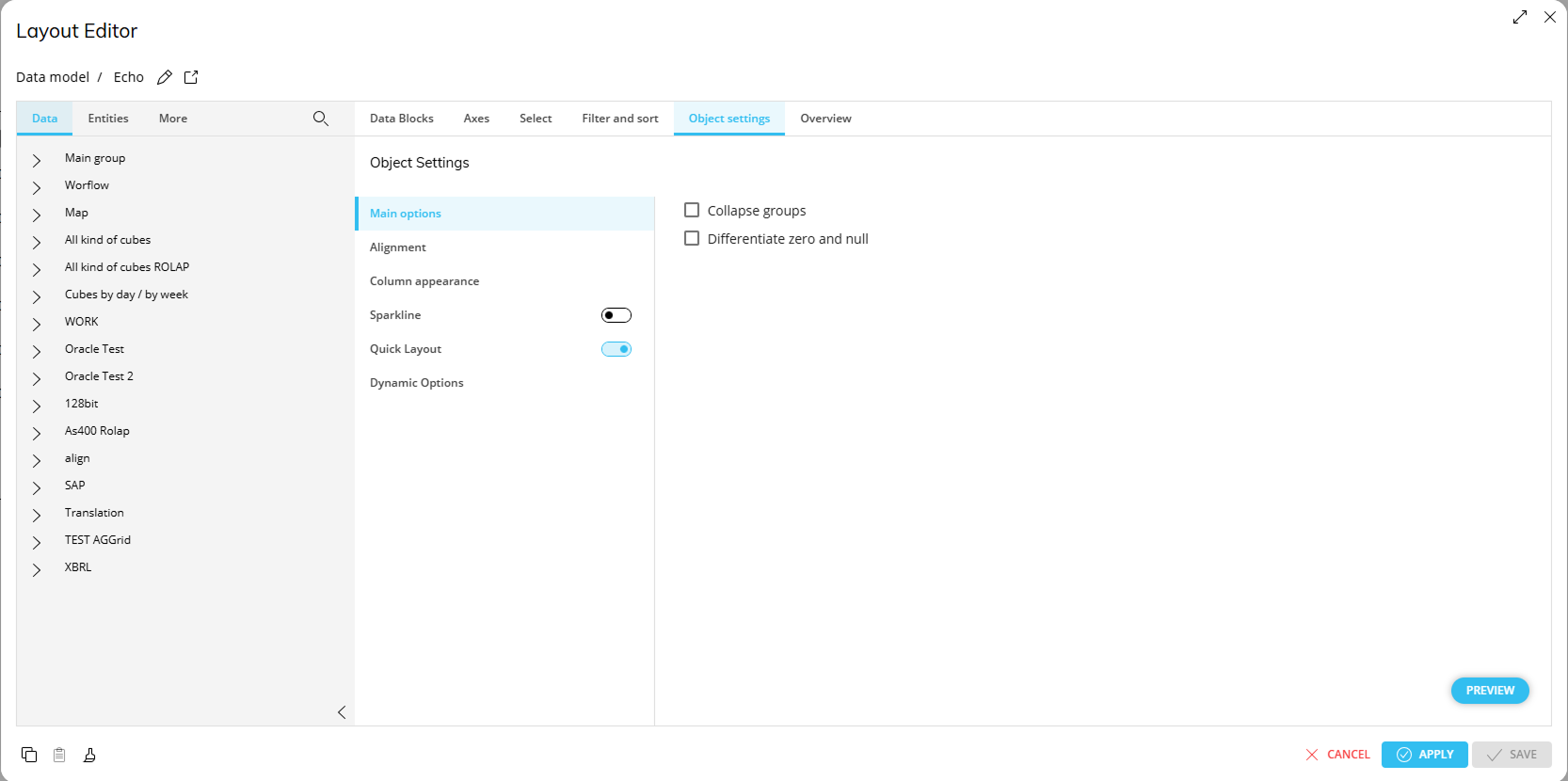The image size is (1568, 781).
Task: Click the paste clipboard icon at bottom left
Action: click(x=59, y=755)
